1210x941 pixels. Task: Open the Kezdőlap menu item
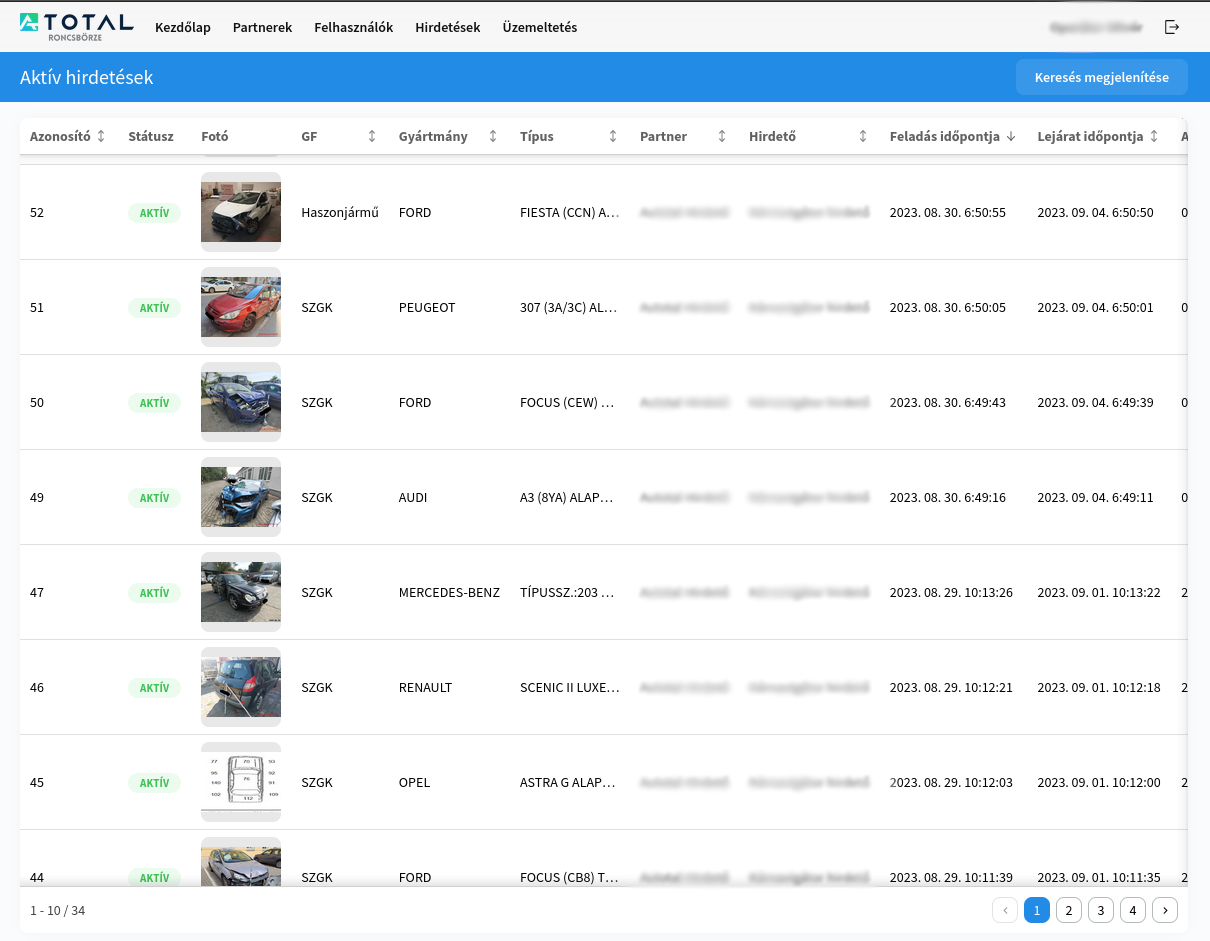coord(183,27)
